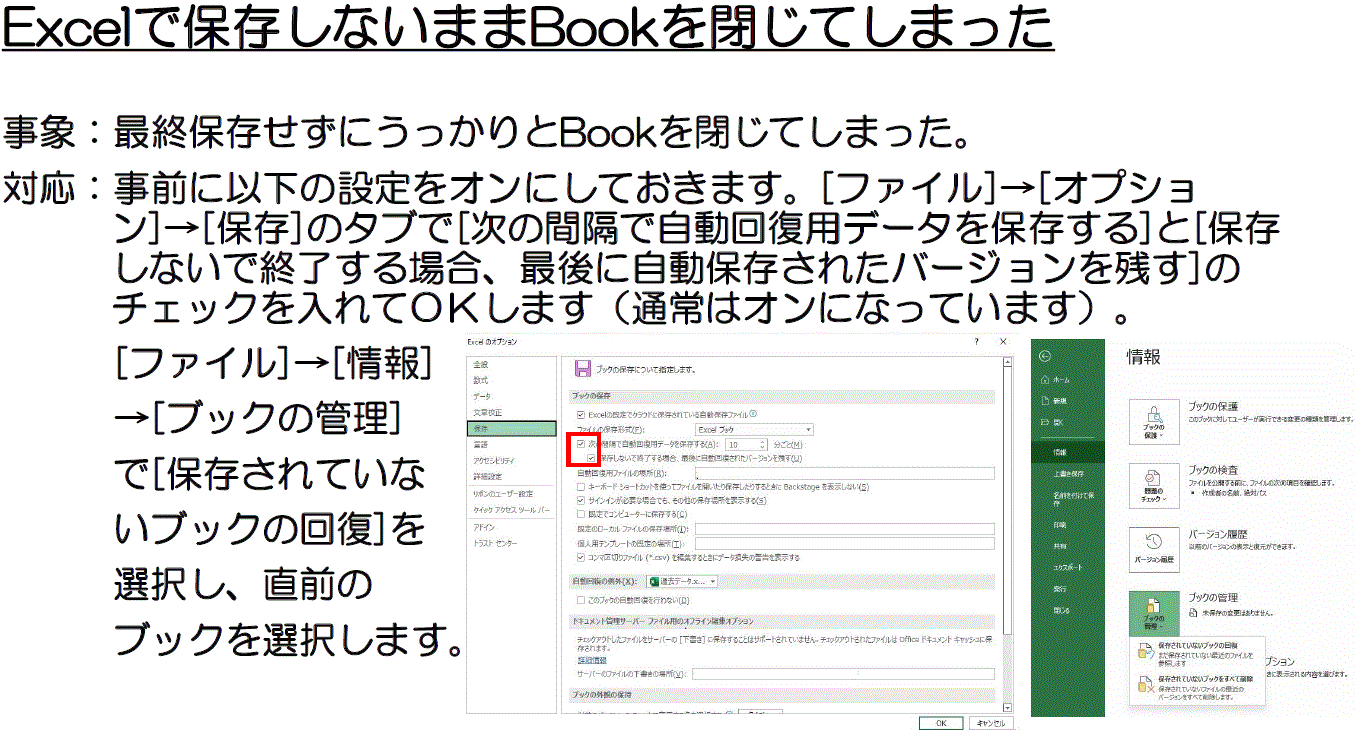The height and width of the screenshot is (730, 1359).
Task: Click scrollbar down arrow in options dialog
Action: tap(1007, 708)
